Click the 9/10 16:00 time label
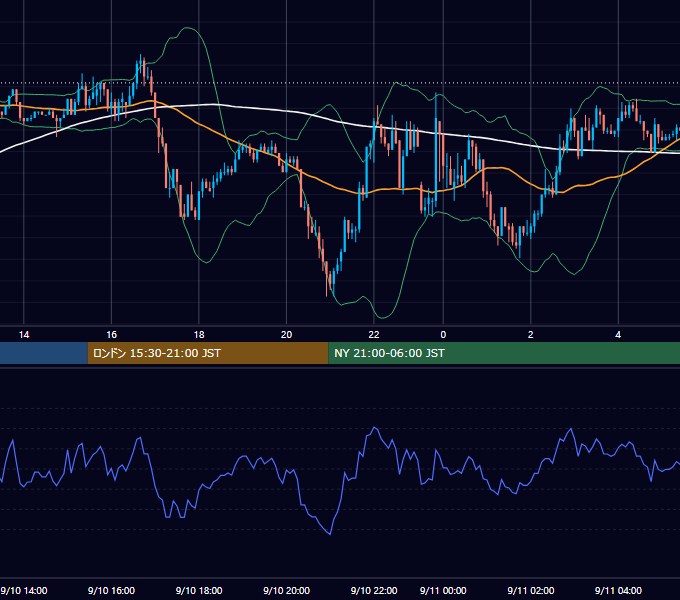Screen dimensions: 680x600 111,590
